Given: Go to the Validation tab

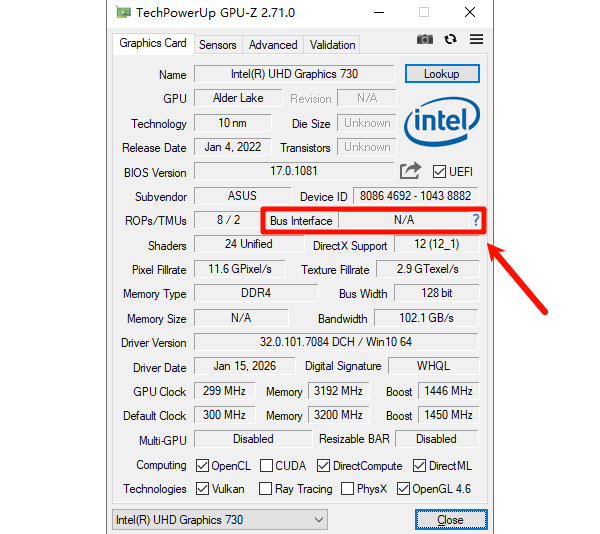Looking at the screenshot, I should 332,45.
